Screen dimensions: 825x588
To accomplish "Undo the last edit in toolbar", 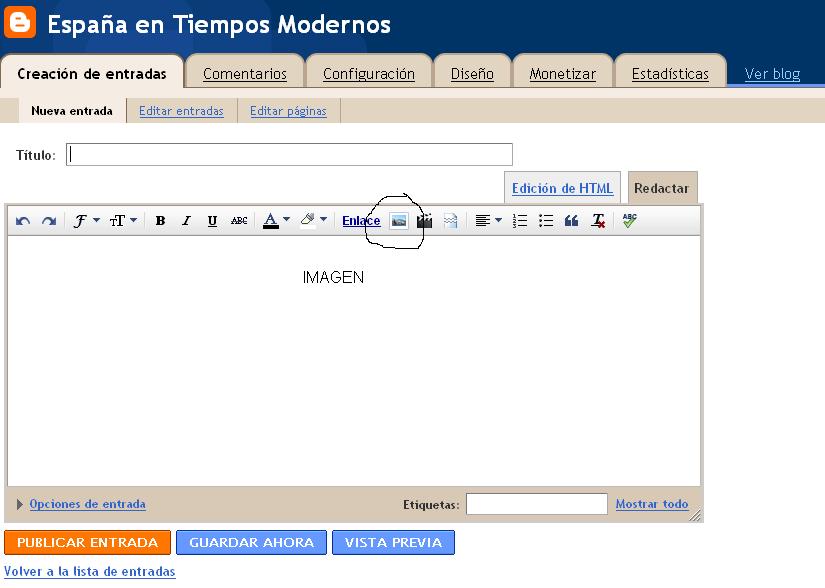I will (x=23, y=221).
